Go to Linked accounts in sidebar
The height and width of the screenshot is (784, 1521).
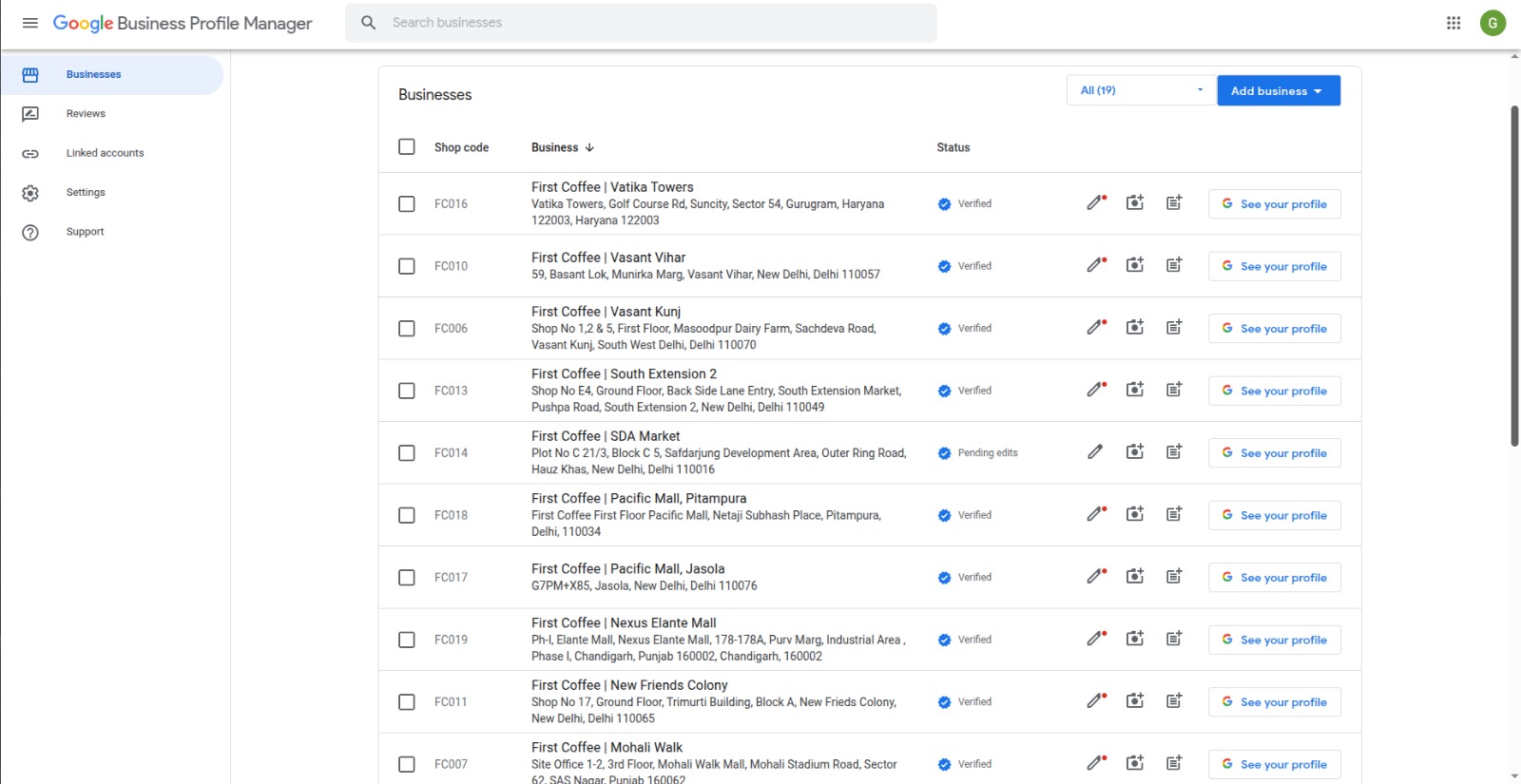click(105, 153)
